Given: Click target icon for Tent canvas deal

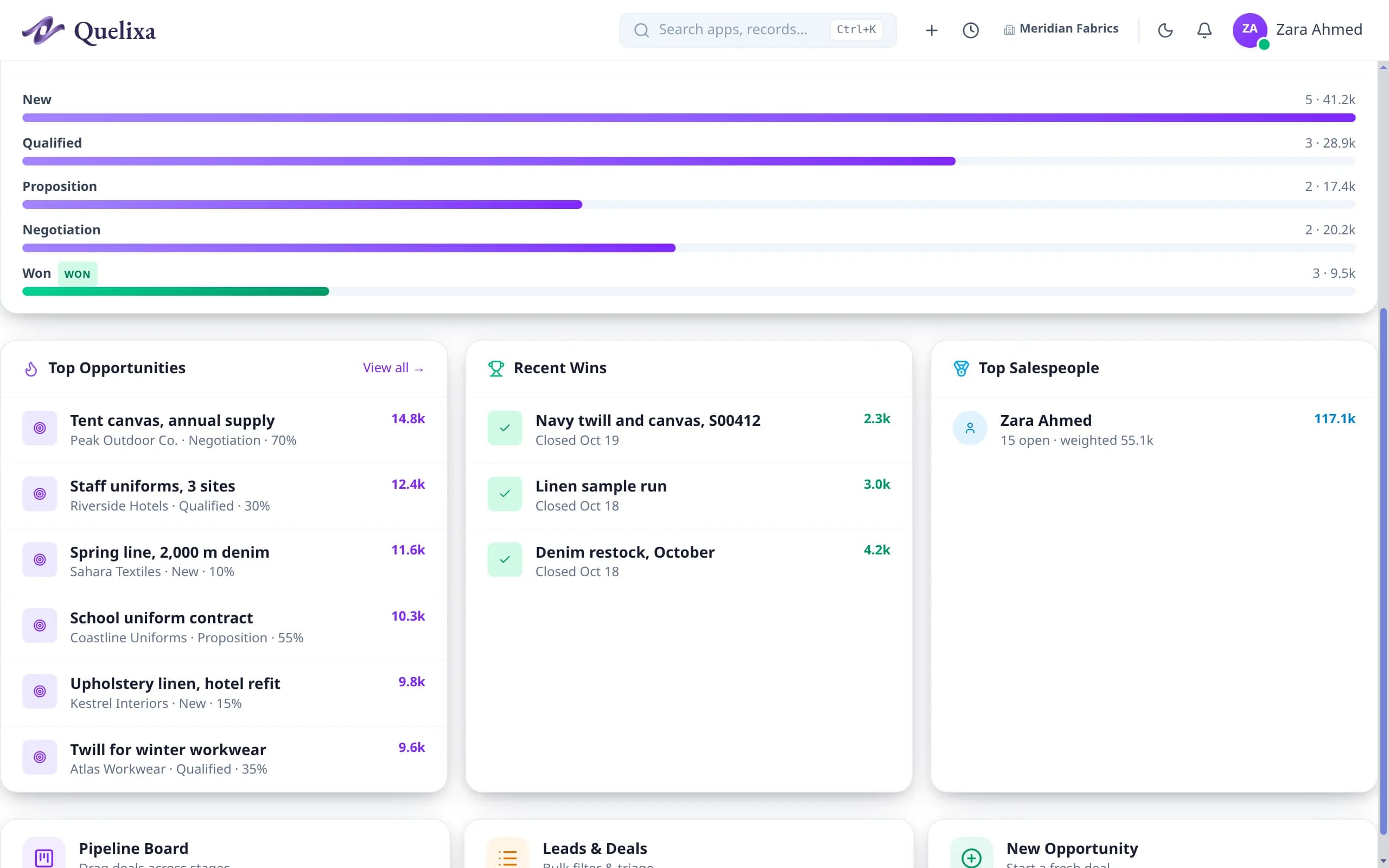Looking at the screenshot, I should point(40,427).
